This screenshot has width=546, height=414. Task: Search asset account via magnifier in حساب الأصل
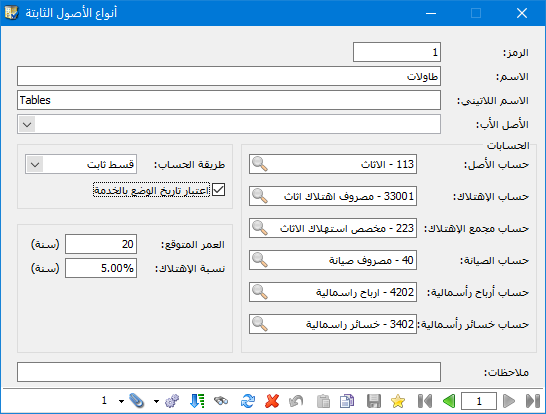260,164
